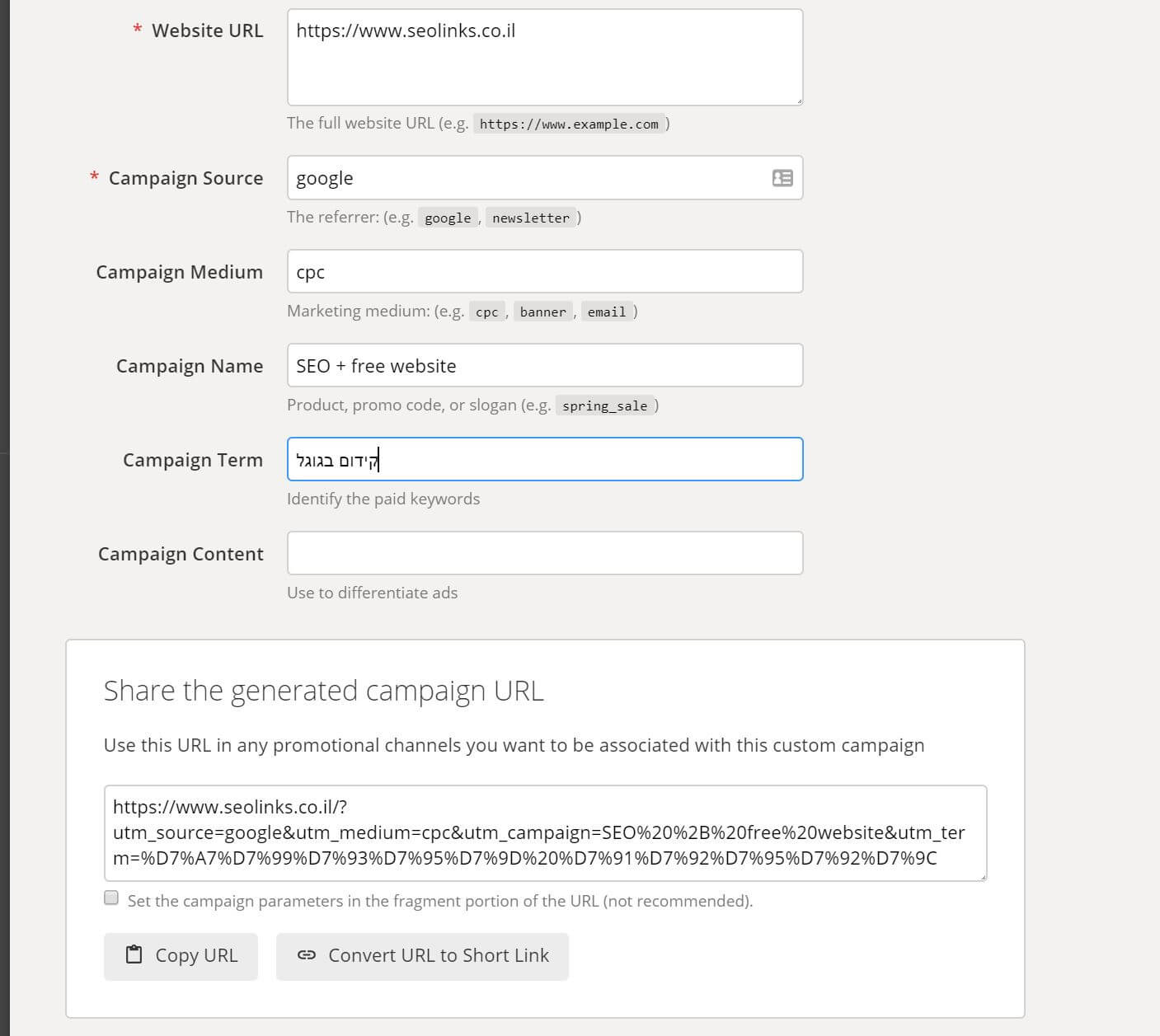Click the Campaign Term field
Image resolution: width=1160 pixels, height=1036 pixels.
point(545,460)
